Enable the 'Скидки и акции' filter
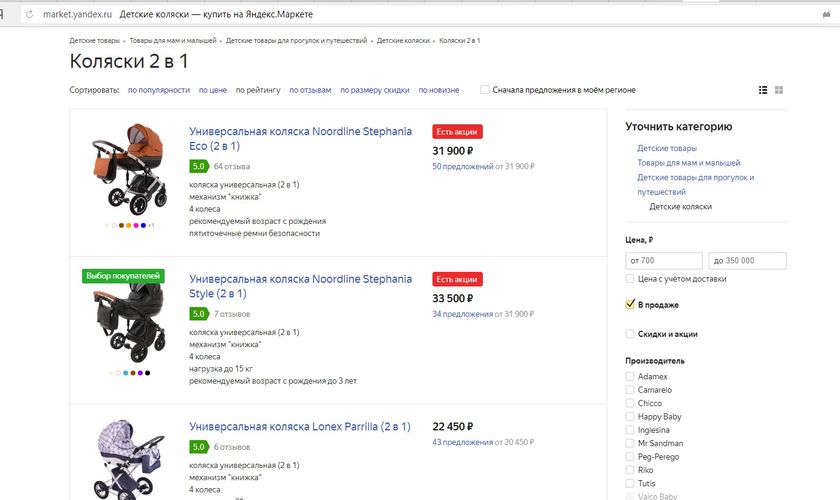Screen dimensions: 840x500 coord(630,334)
